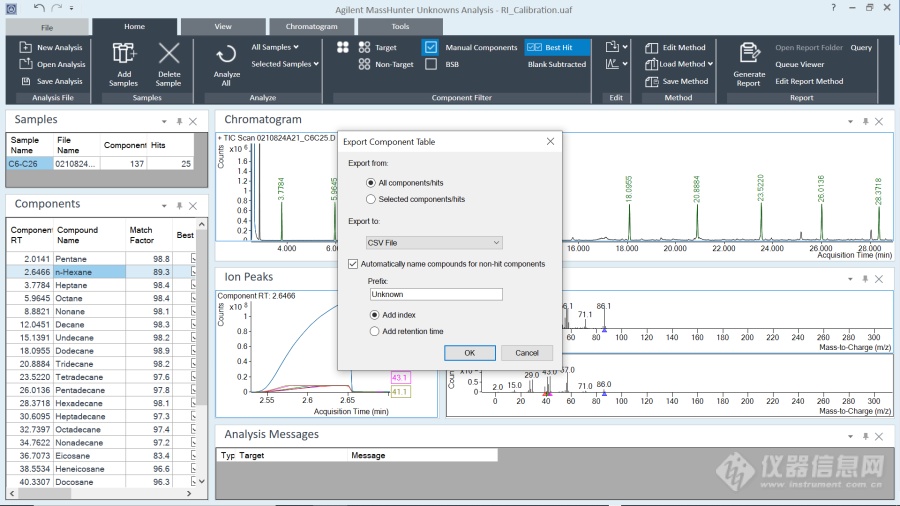Click OK in the export dialog
This screenshot has width=900, height=506.
470,353
